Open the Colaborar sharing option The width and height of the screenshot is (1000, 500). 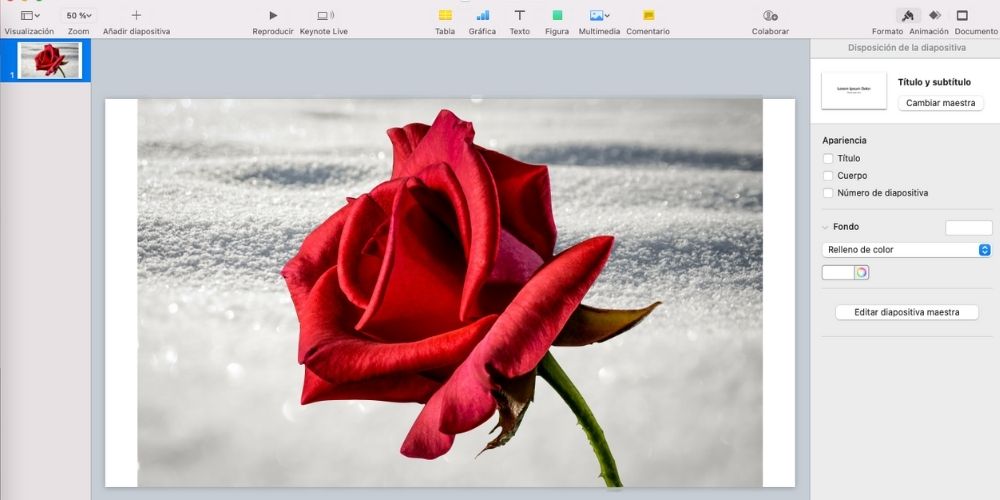tap(770, 15)
